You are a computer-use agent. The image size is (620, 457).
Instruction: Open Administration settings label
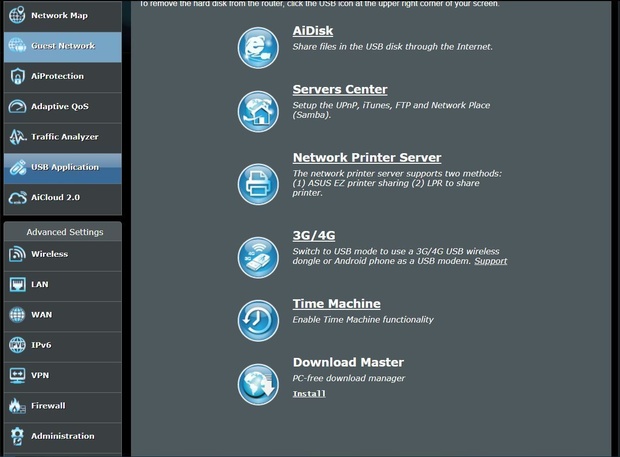63,436
